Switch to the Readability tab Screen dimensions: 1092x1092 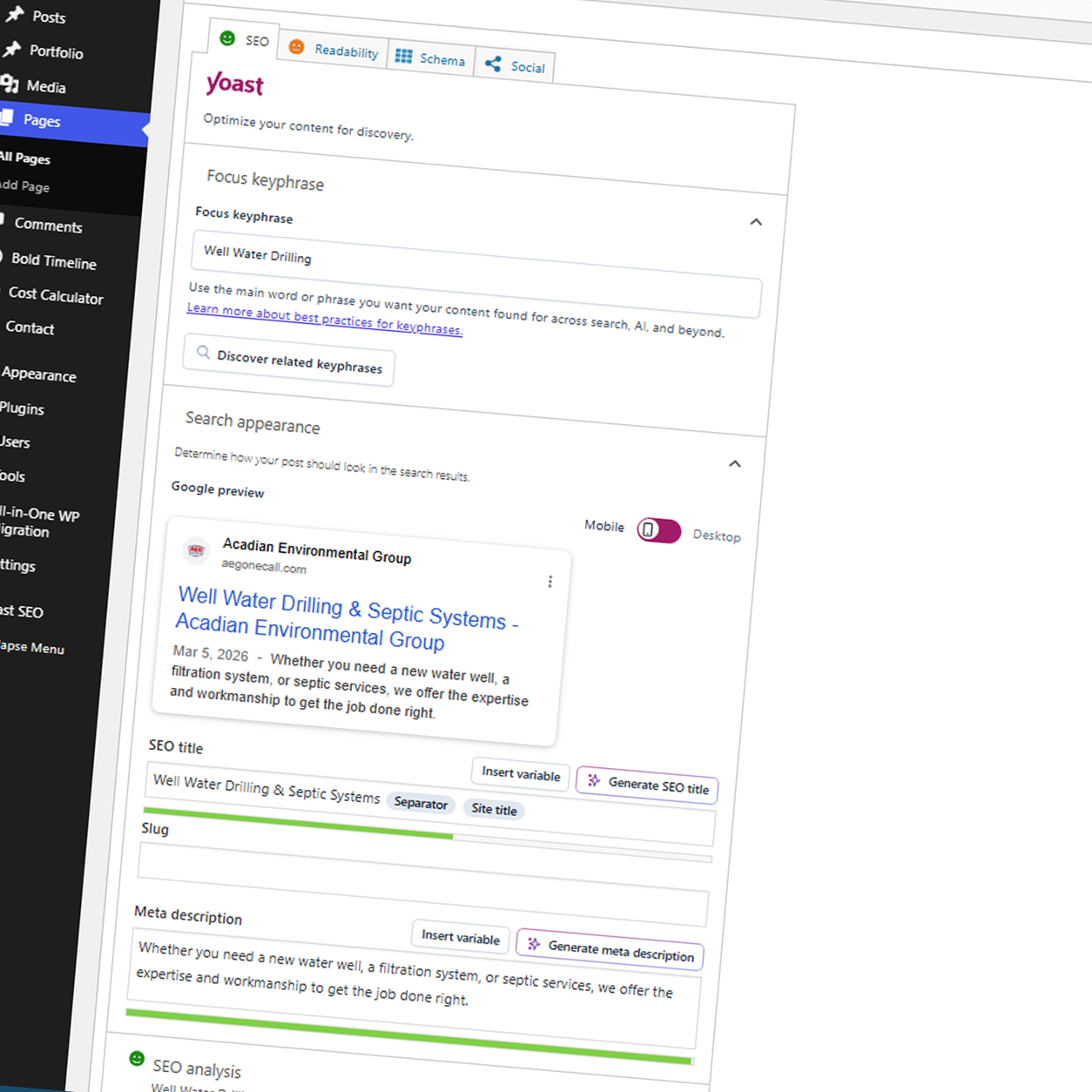pos(334,49)
